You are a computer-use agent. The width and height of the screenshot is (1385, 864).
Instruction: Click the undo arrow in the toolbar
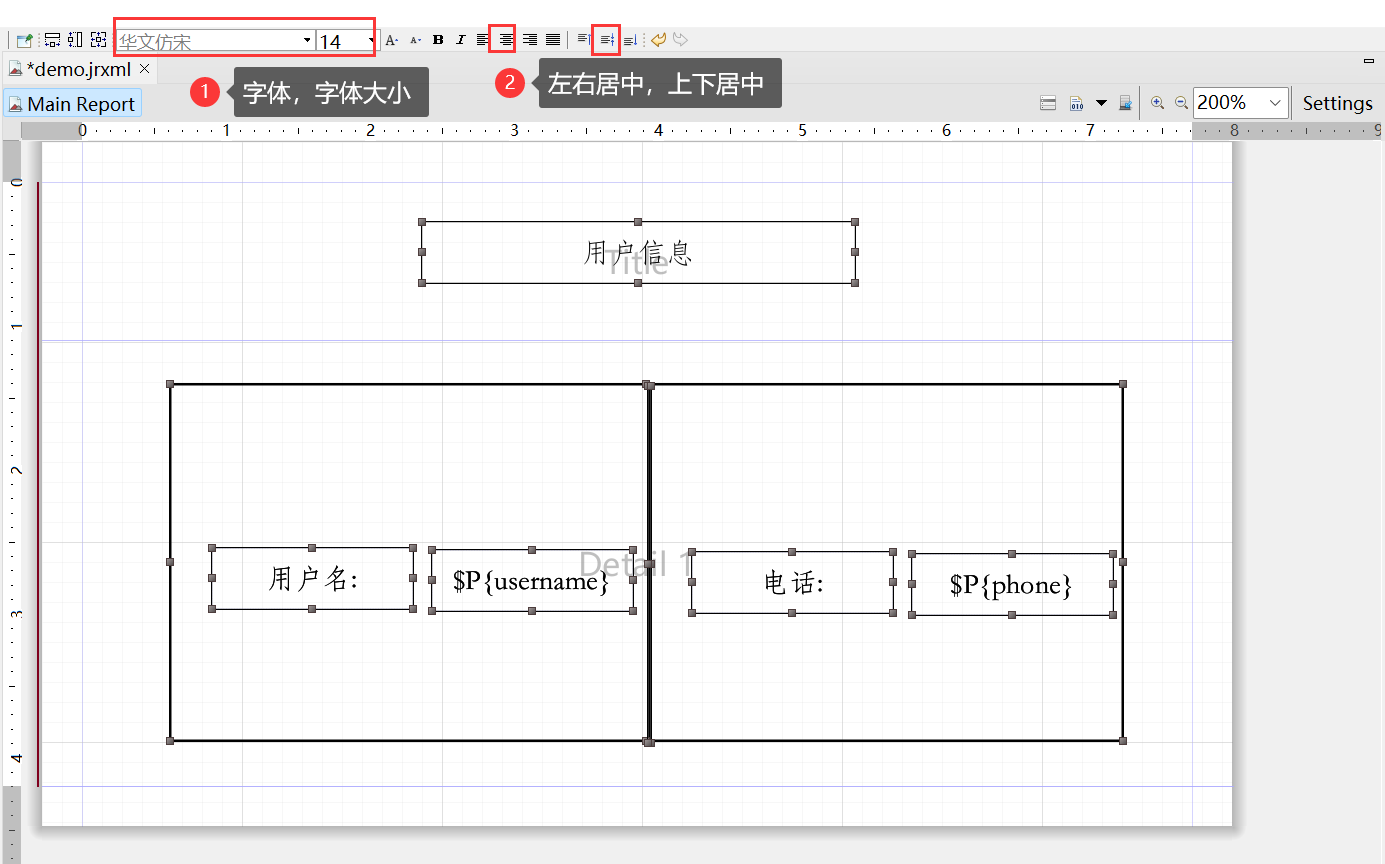[658, 40]
